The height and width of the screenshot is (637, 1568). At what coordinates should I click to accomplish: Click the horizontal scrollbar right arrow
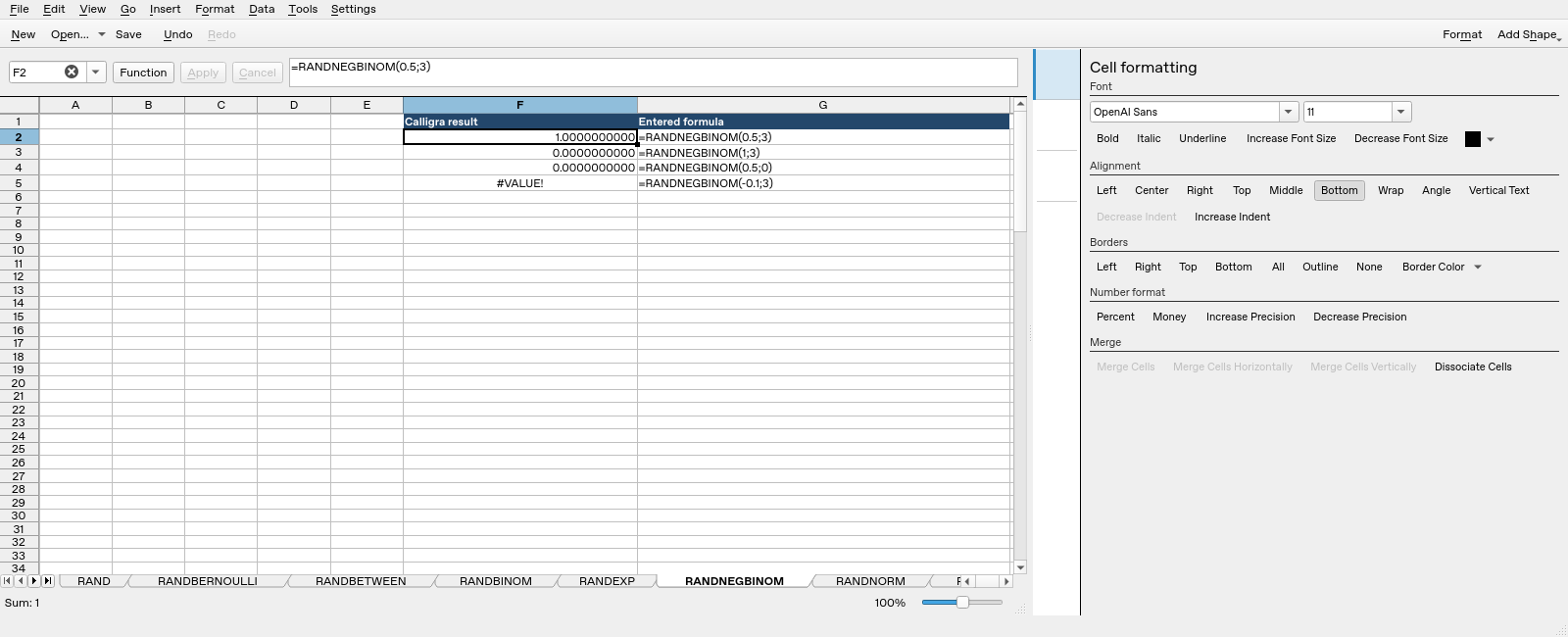1005,581
